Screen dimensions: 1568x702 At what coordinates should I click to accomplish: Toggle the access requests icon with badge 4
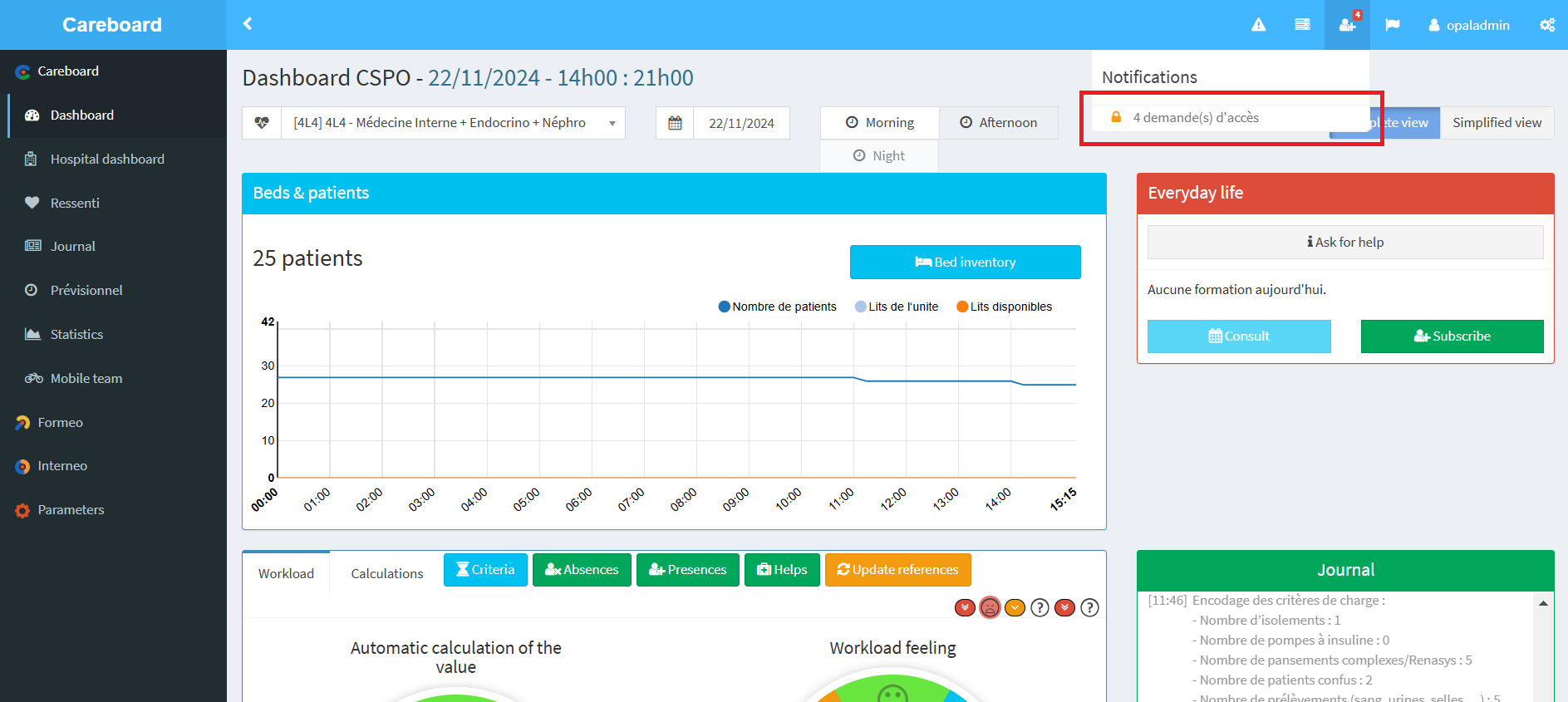(1347, 25)
